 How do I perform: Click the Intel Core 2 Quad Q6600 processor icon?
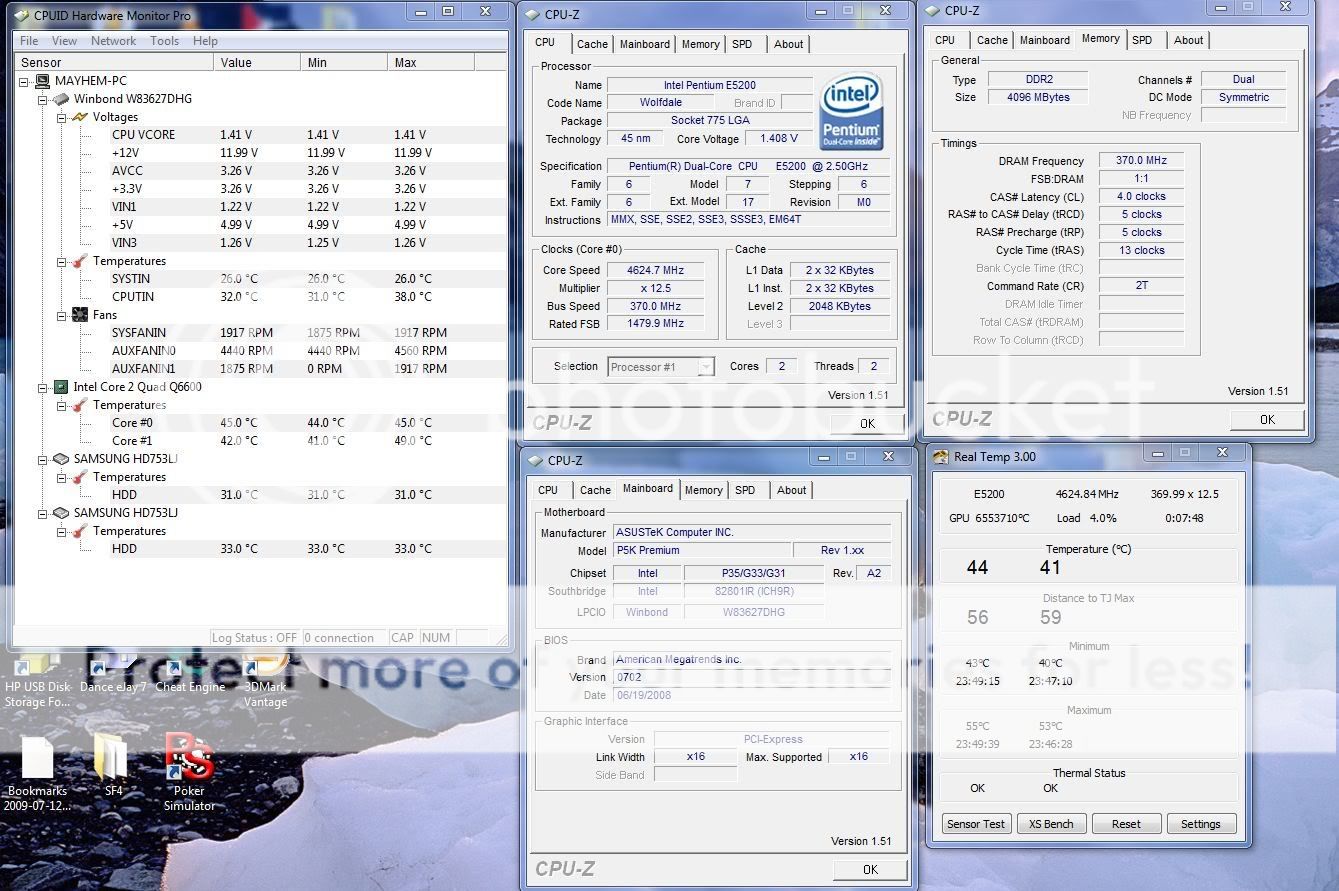pos(61,387)
